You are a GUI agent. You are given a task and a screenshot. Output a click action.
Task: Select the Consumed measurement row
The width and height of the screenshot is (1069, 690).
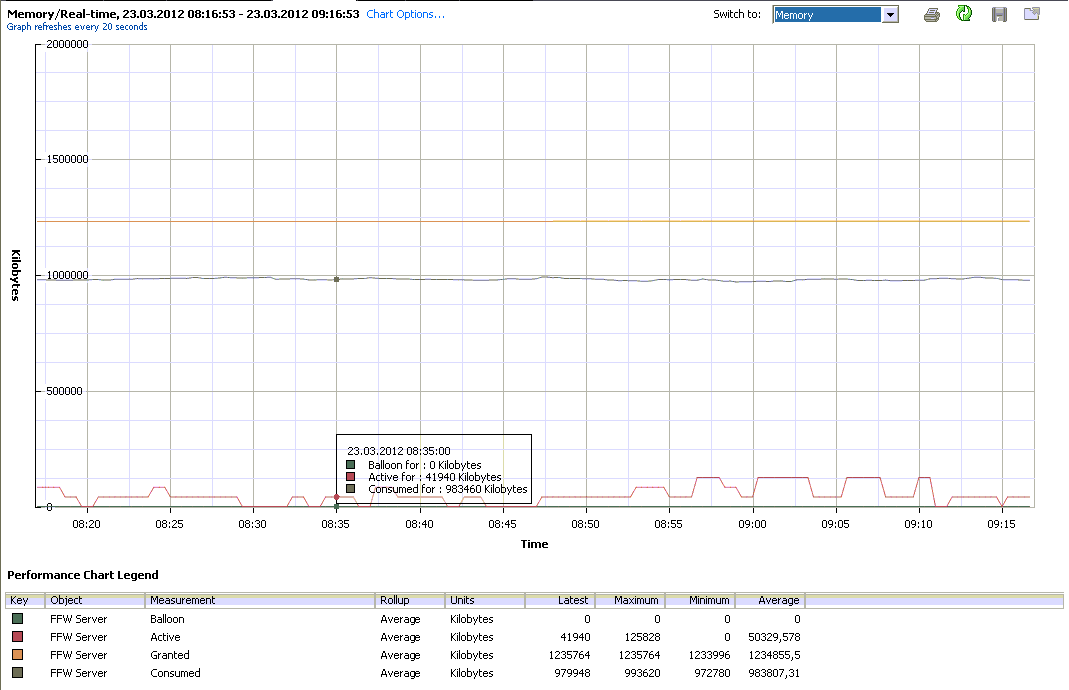[x=175, y=673]
